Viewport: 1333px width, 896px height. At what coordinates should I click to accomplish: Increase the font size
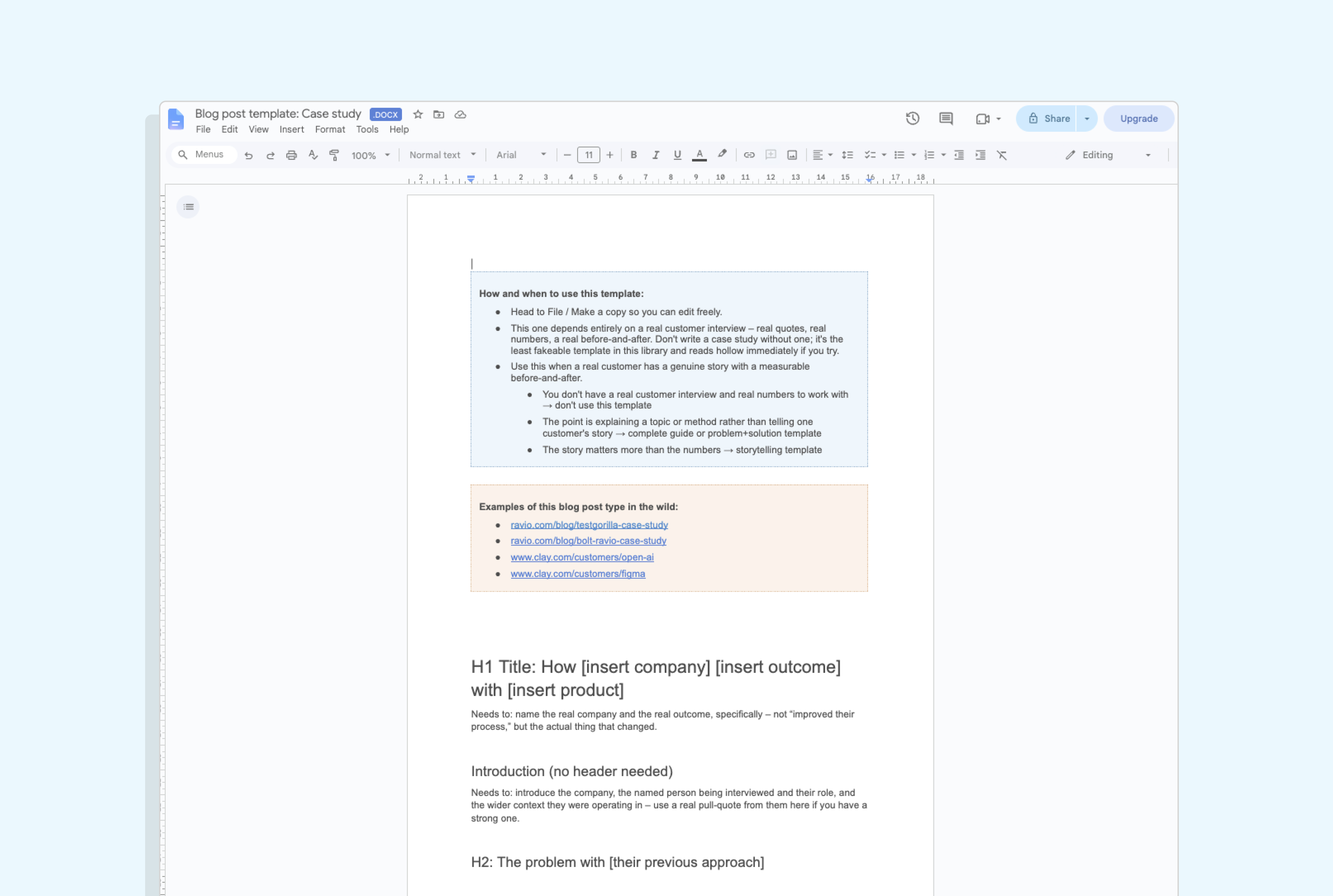610,155
